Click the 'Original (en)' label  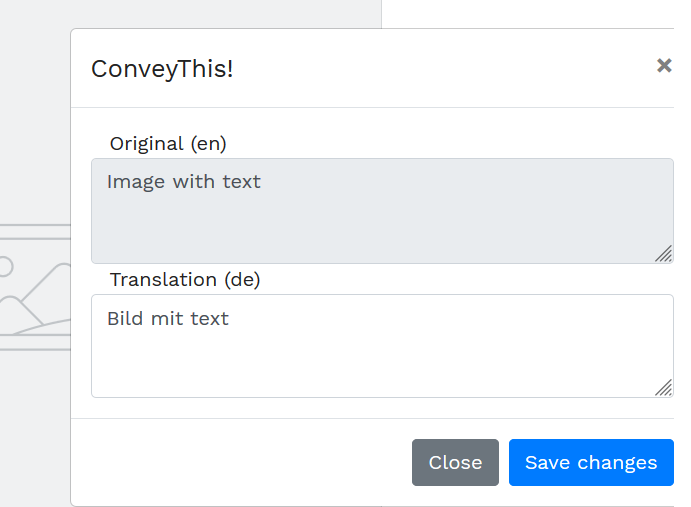tap(168, 144)
